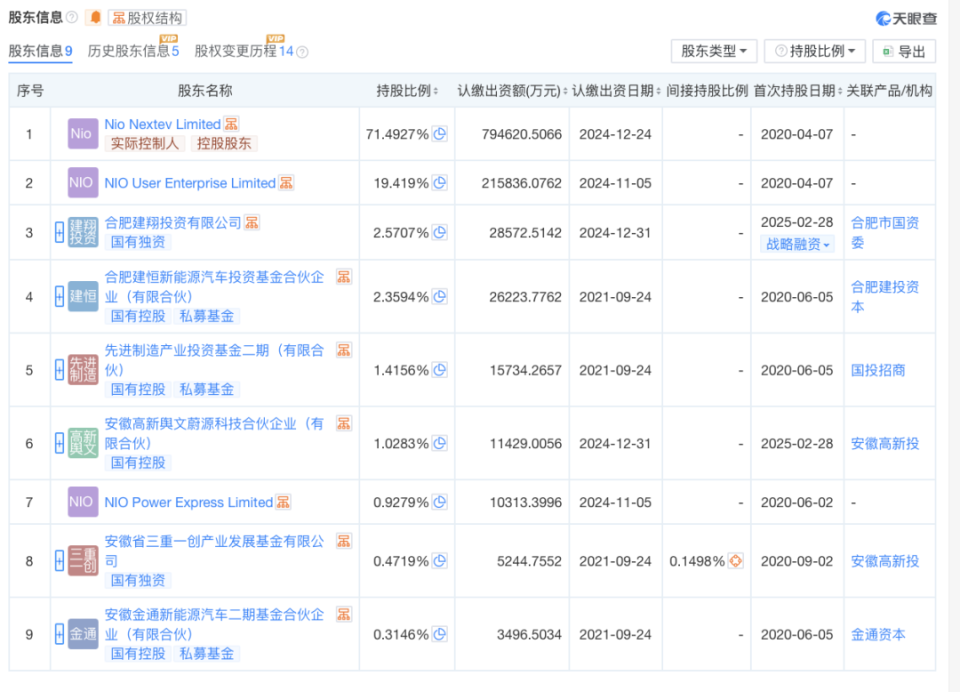Click pie chart icon next to 2.5707%
Screen dimensions: 960x692
(440, 233)
